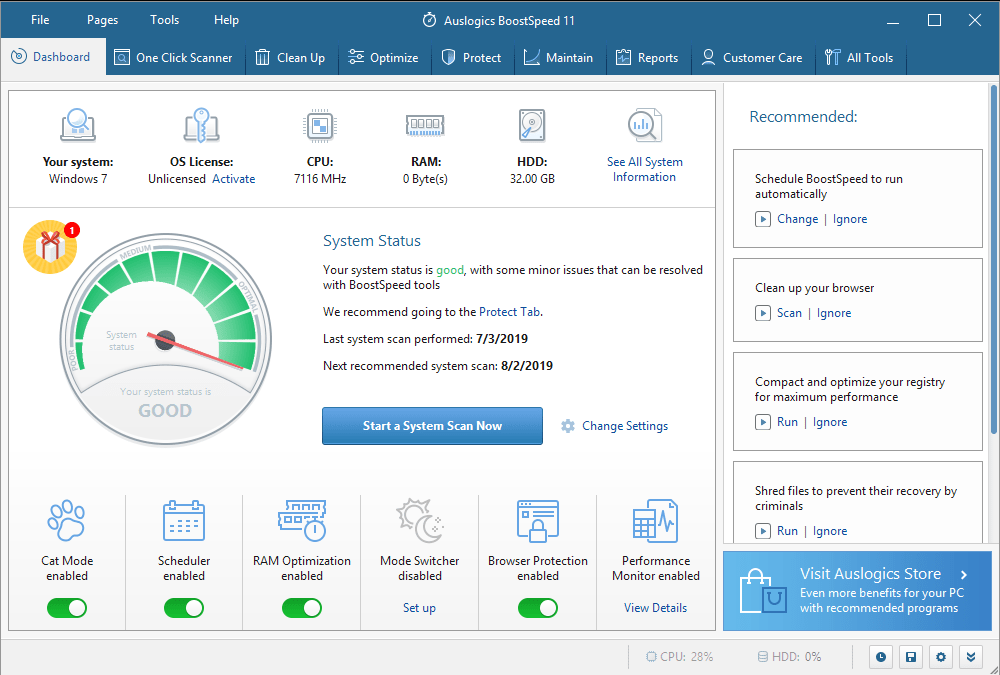Switch to the Clean Up tab
Screen dimensions: 1000x675
[x=291, y=58]
